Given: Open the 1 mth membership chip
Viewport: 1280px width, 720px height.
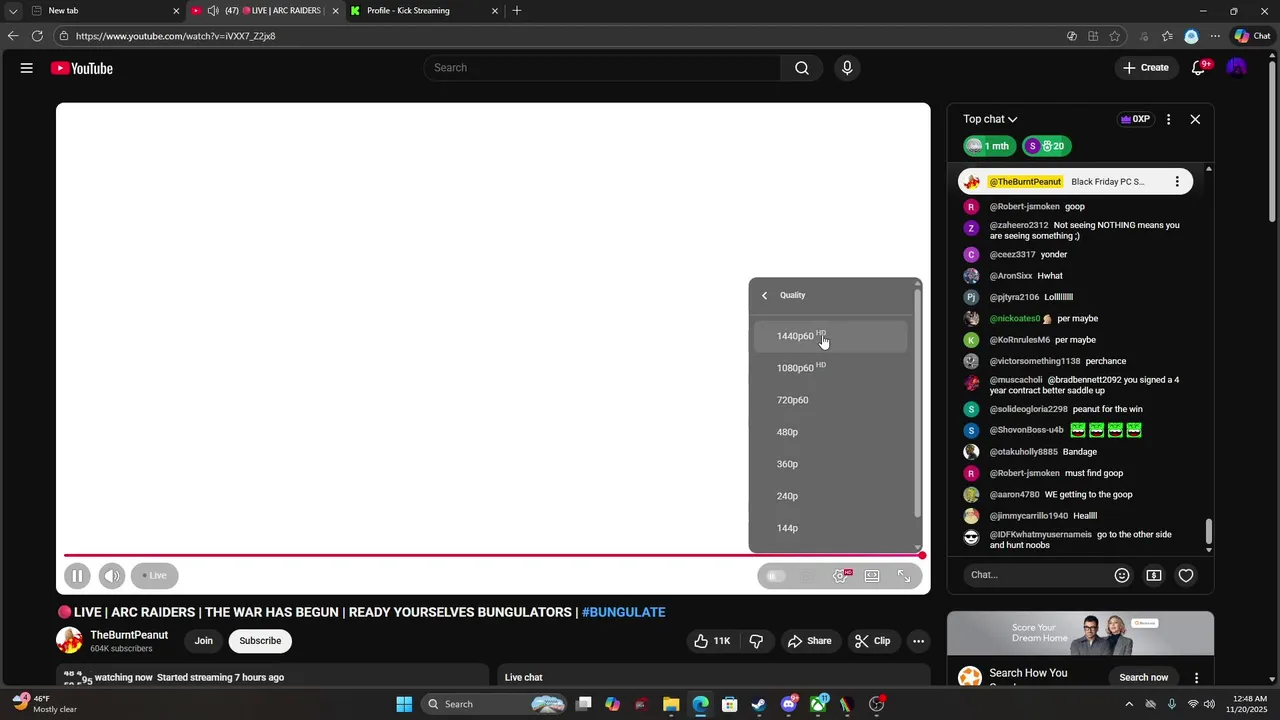Looking at the screenshot, I should pyautogui.click(x=989, y=146).
